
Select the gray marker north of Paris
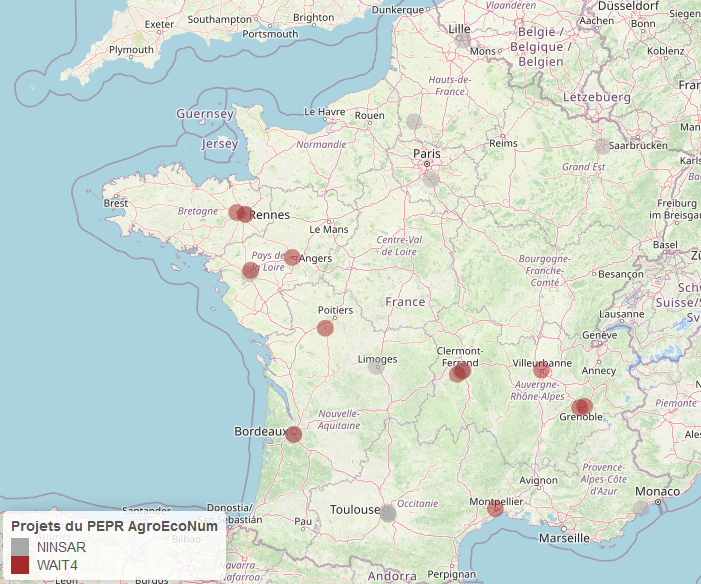pos(414,122)
